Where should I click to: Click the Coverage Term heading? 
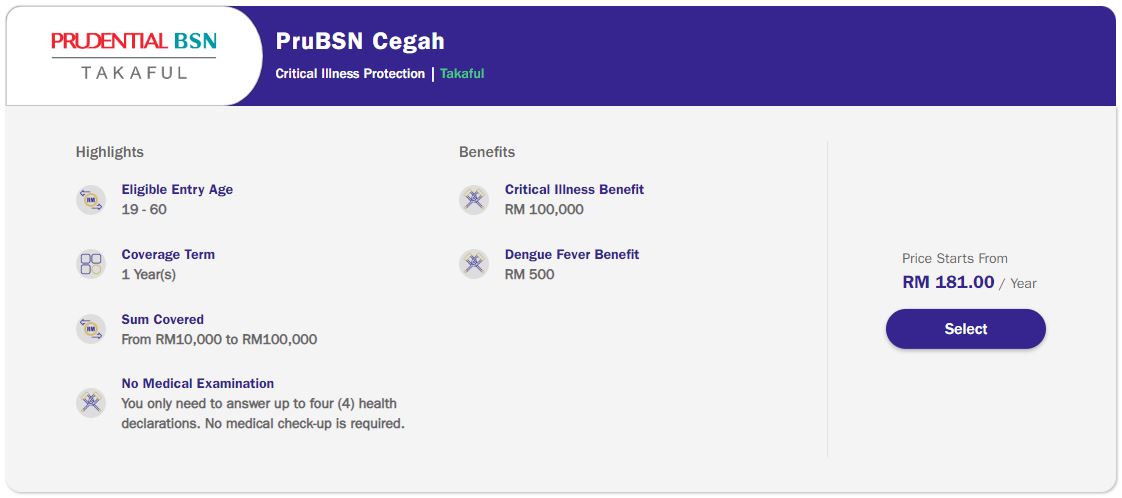[168, 255]
